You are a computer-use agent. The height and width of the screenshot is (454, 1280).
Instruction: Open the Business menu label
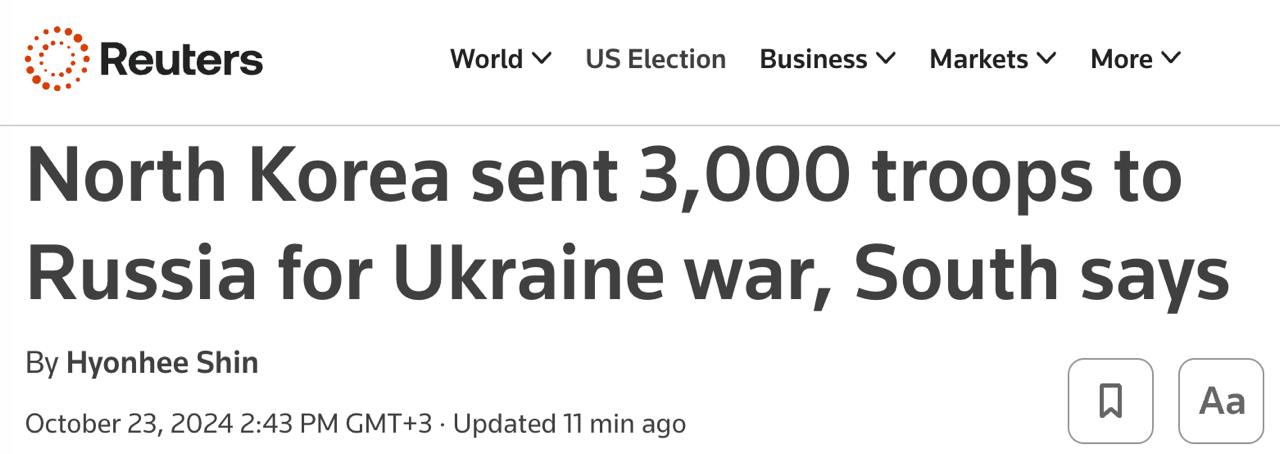pos(813,59)
